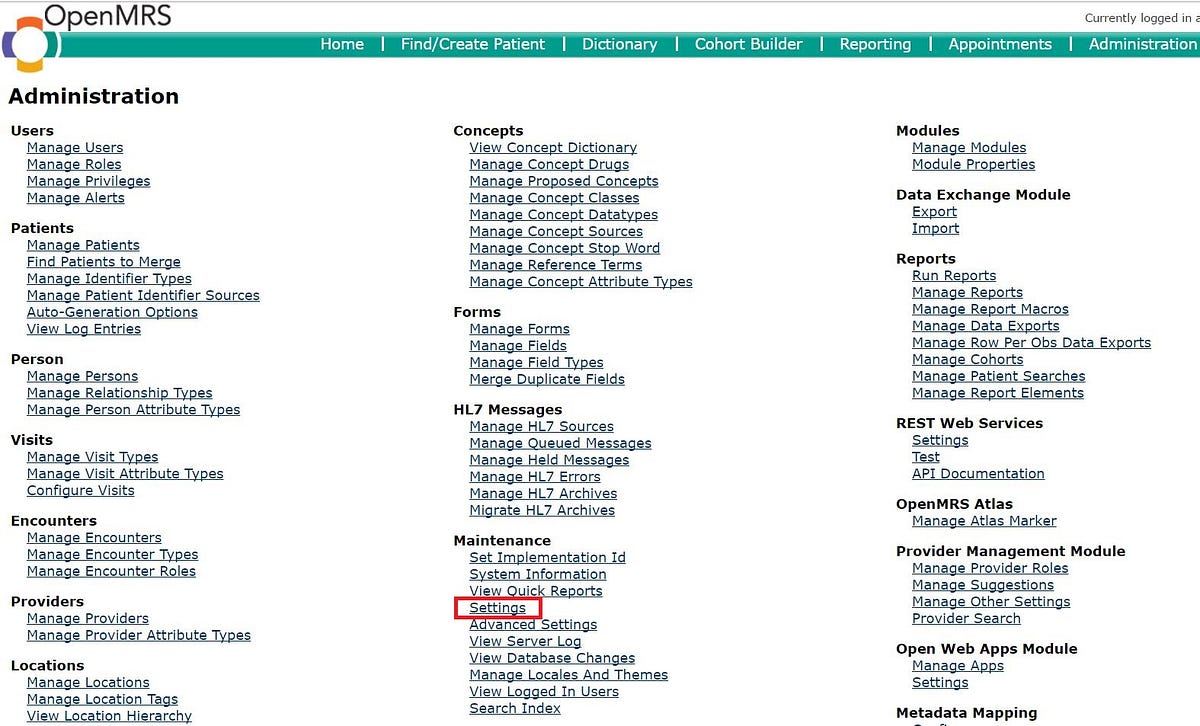Click View Server Log
Image resolution: width=1200 pixels, height=726 pixels.
pyautogui.click(x=525, y=641)
